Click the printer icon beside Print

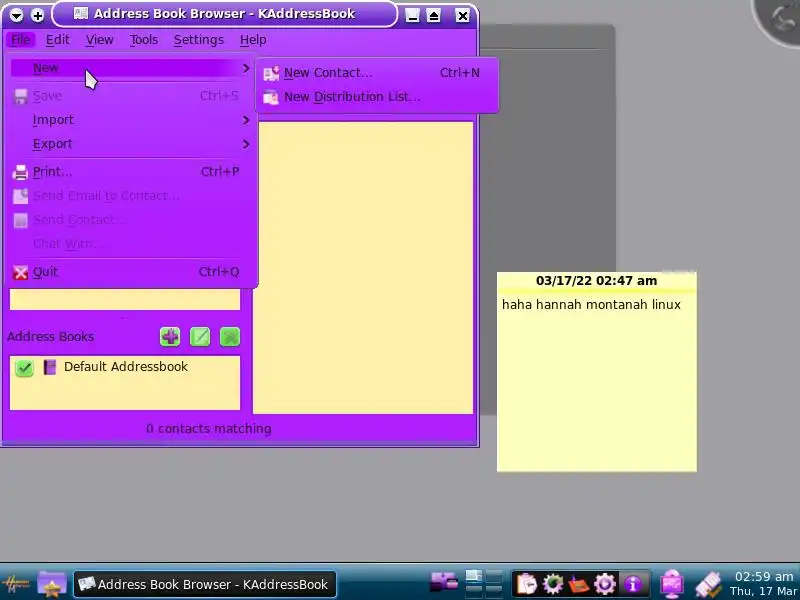(x=20, y=172)
